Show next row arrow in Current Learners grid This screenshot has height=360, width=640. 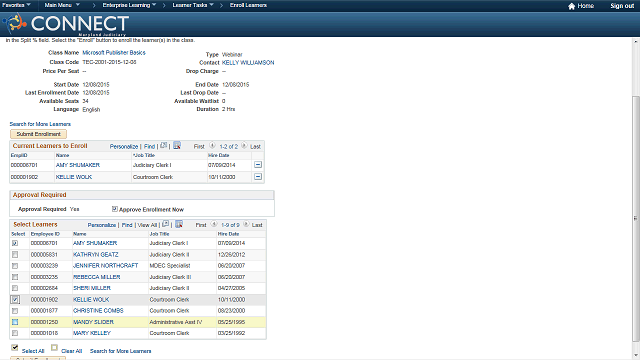tap(244, 145)
